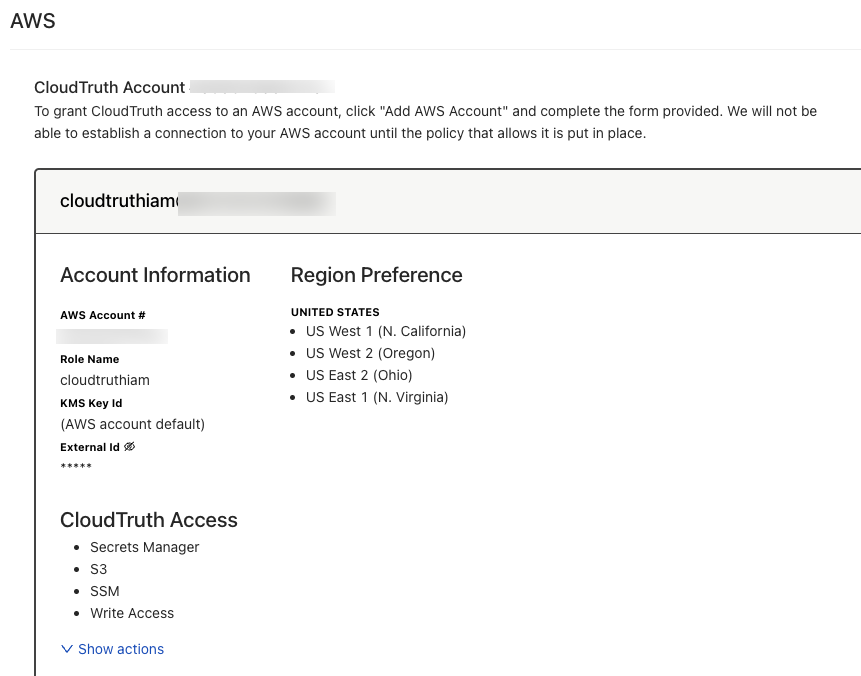The image size is (861, 676).
Task: Select the CloudTruth Account heading
Action: click(x=110, y=87)
